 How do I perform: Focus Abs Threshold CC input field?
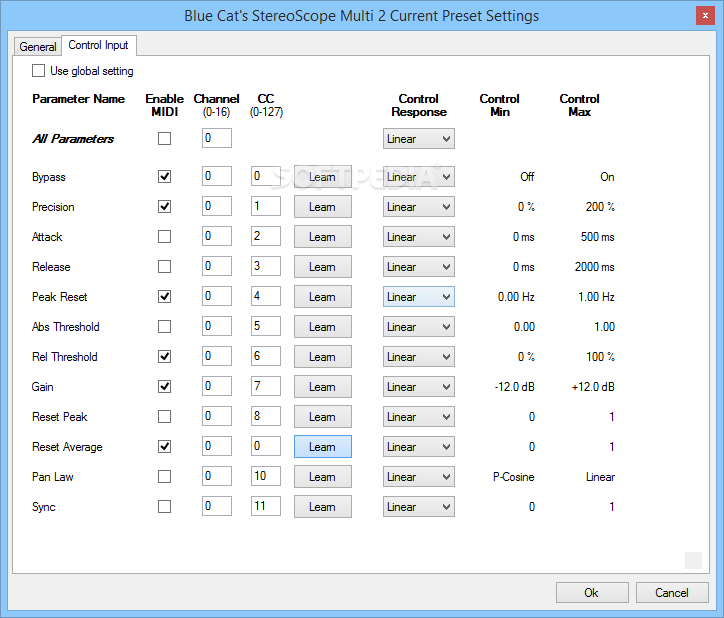pyautogui.click(x=265, y=326)
